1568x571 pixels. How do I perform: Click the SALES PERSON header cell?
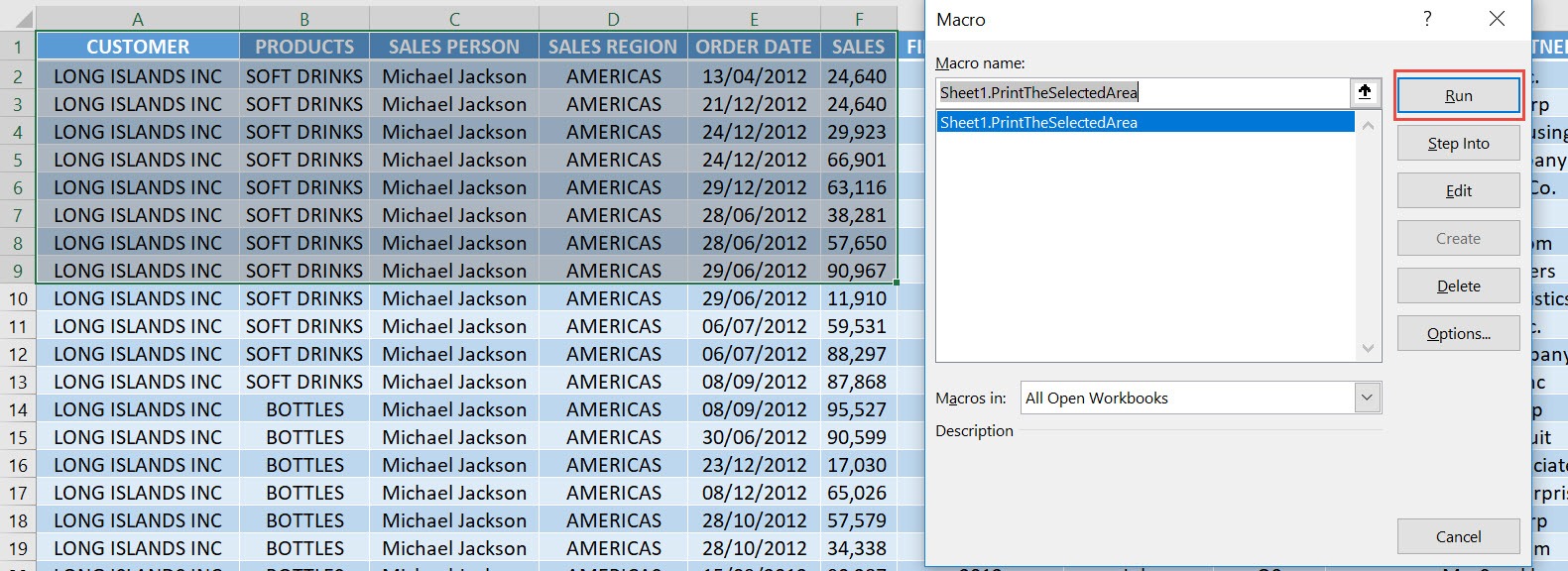(x=454, y=47)
